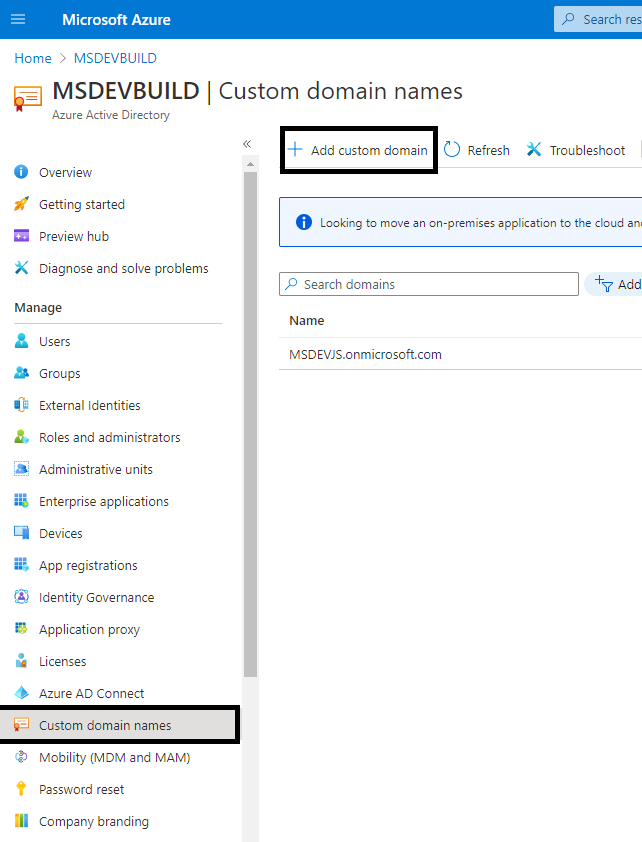
Task: Click the search magnifier icon in Search domains
Action: tap(291, 284)
